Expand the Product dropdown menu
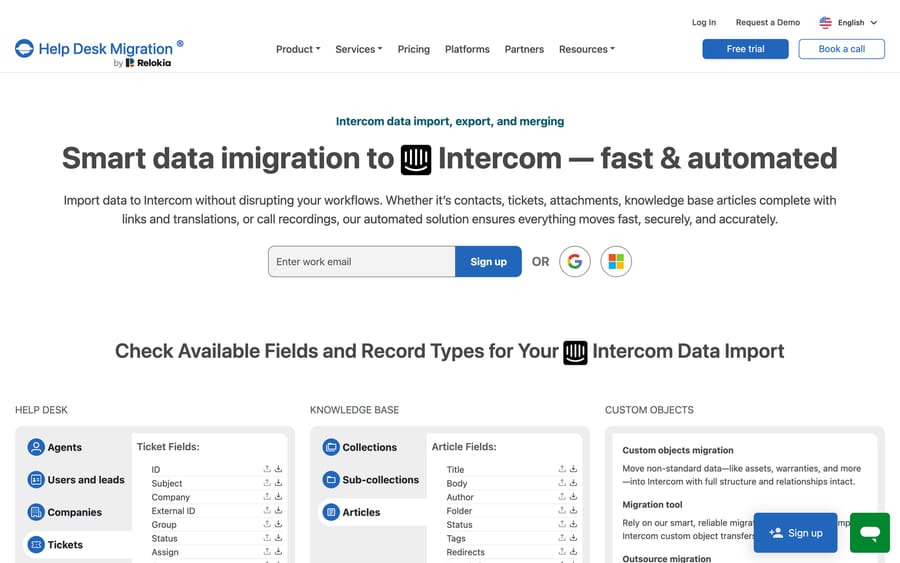 point(298,49)
